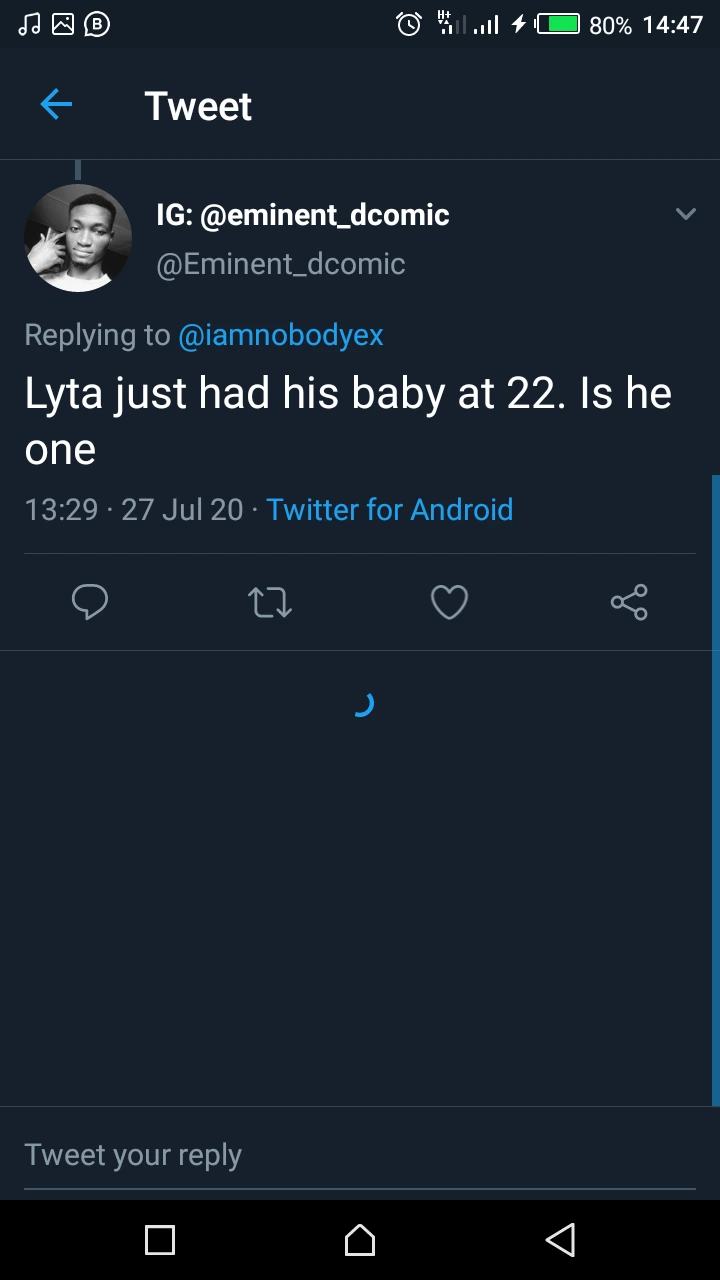Open the @iamnobodyex profile link
Screen dimensions: 720x1280
coord(280,335)
